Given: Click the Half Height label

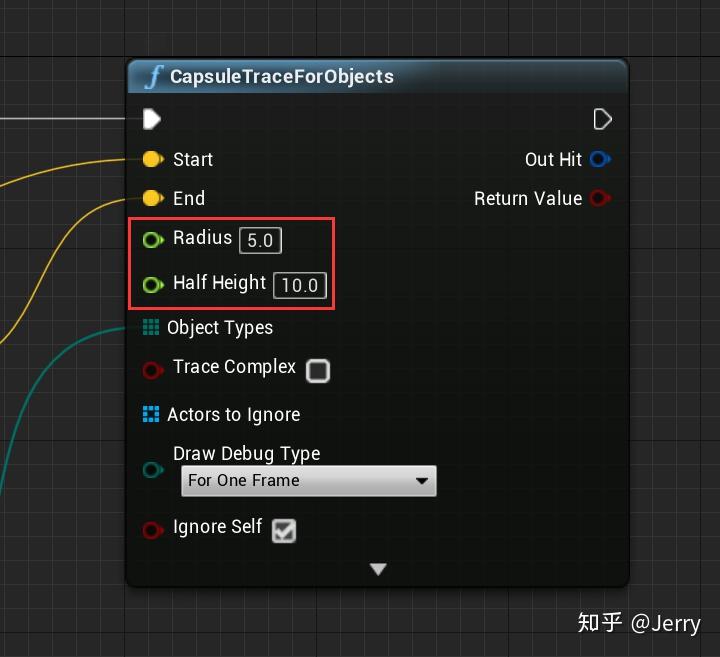Looking at the screenshot, I should point(219,282).
